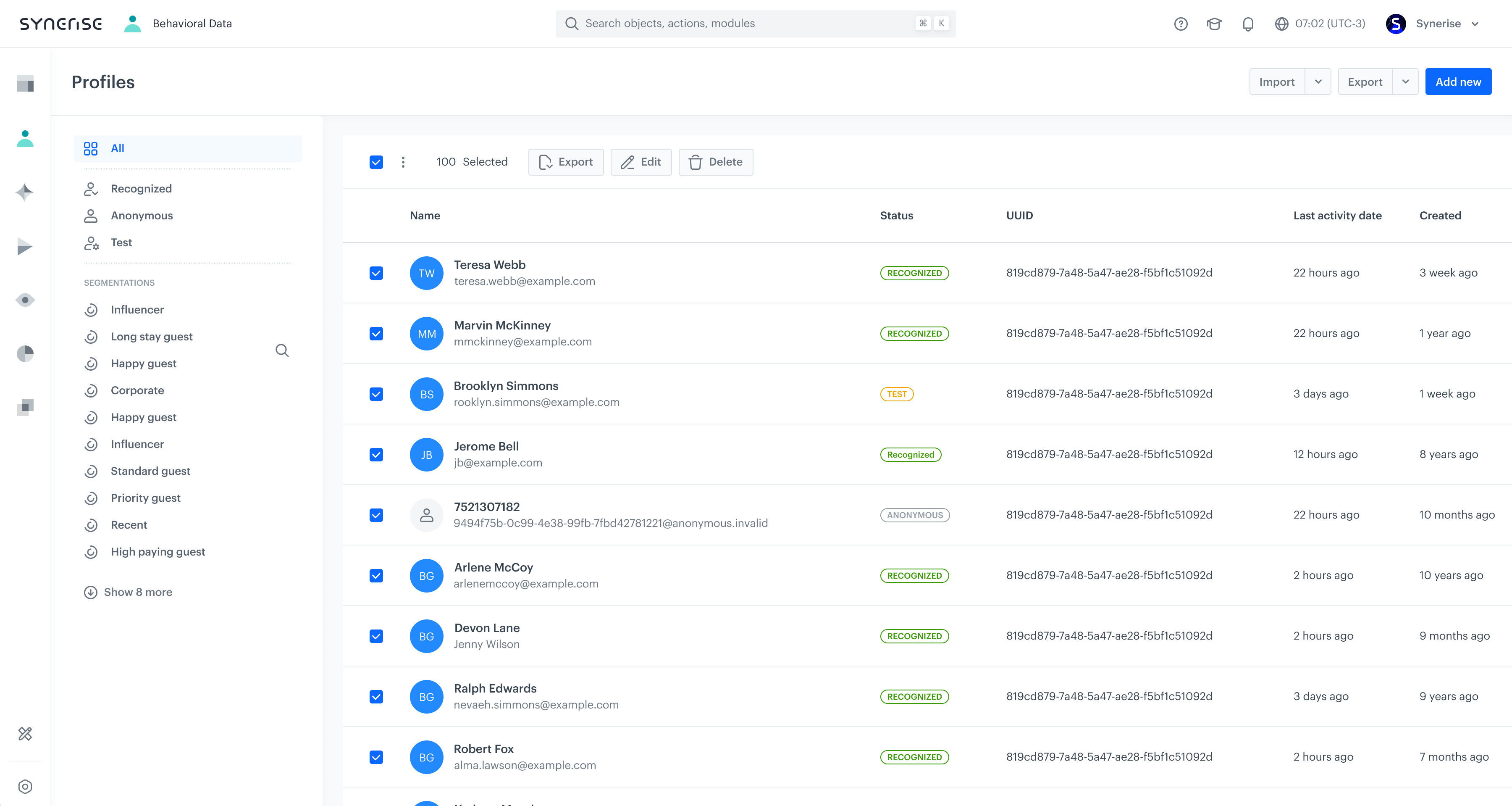Screen dimensions: 1512x806
Task: Switch to the Anonymous profiles filter
Action: point(142,216)
